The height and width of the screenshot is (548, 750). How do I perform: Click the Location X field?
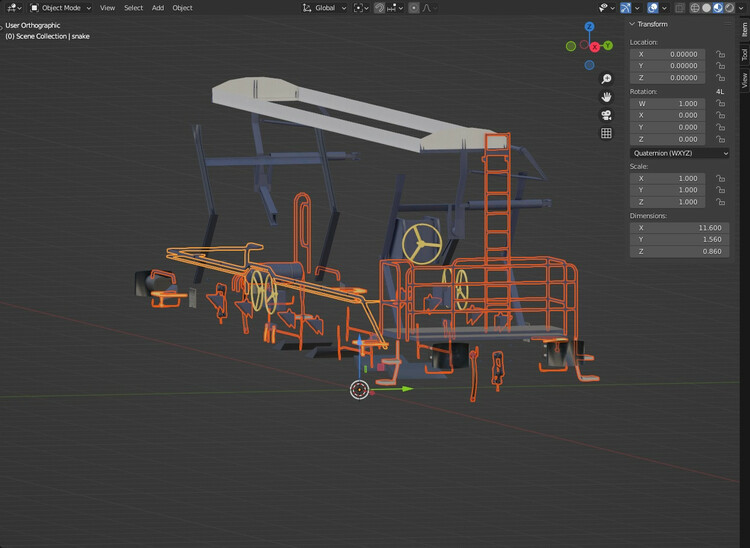coord(667,55)
